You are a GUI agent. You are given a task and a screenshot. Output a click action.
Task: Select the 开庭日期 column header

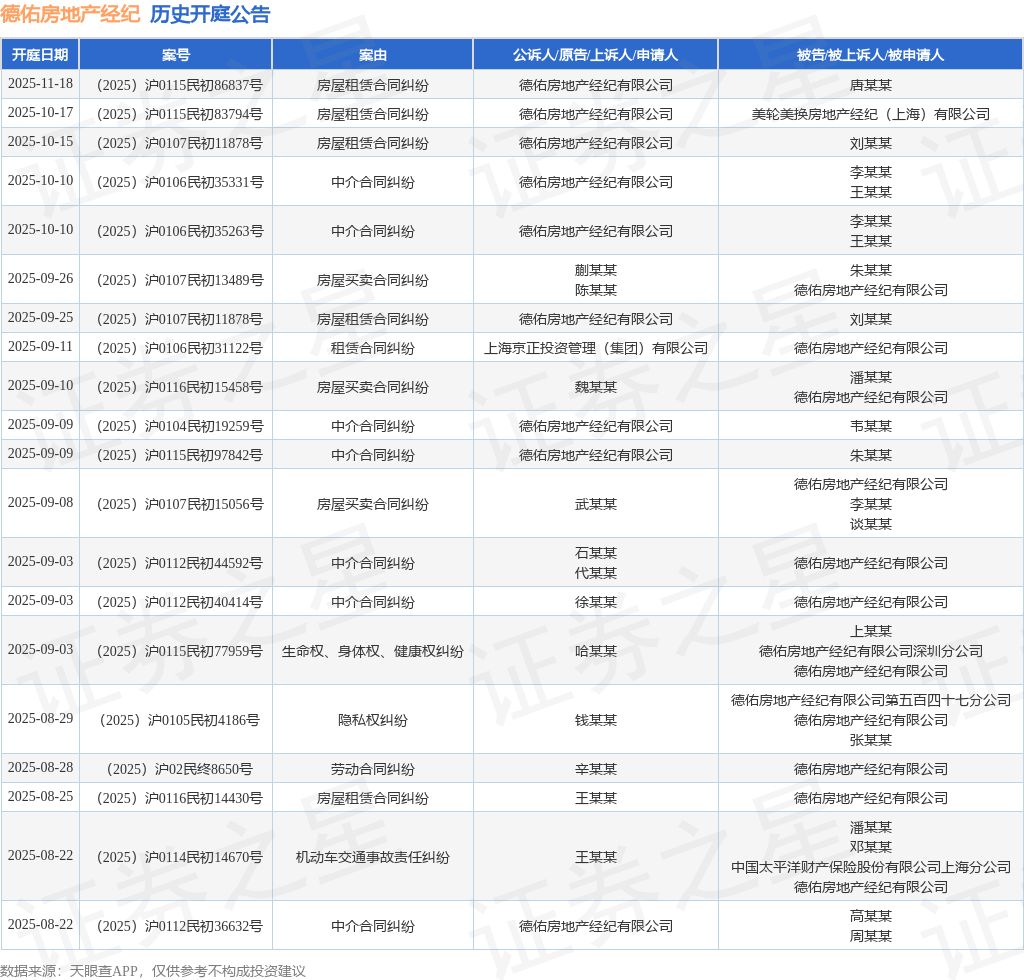click(x=40, y=55)
